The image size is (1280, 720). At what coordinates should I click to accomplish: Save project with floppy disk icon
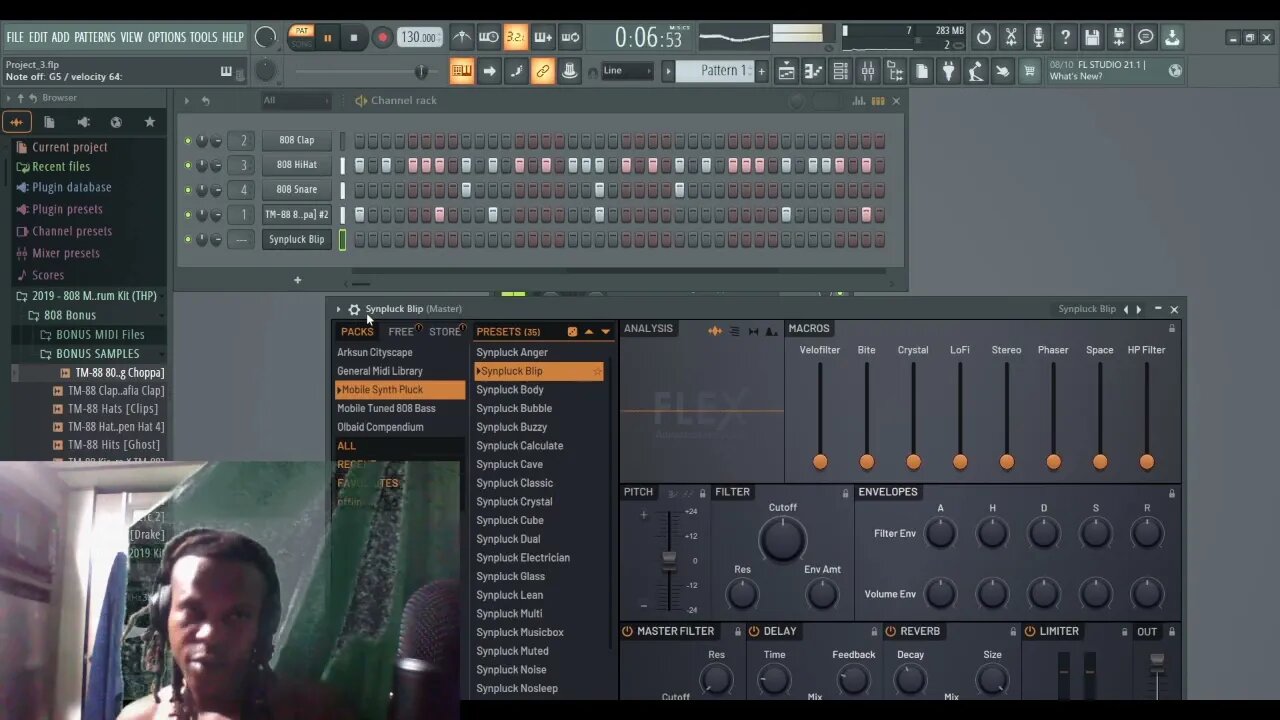click(x=1092, y=38)
